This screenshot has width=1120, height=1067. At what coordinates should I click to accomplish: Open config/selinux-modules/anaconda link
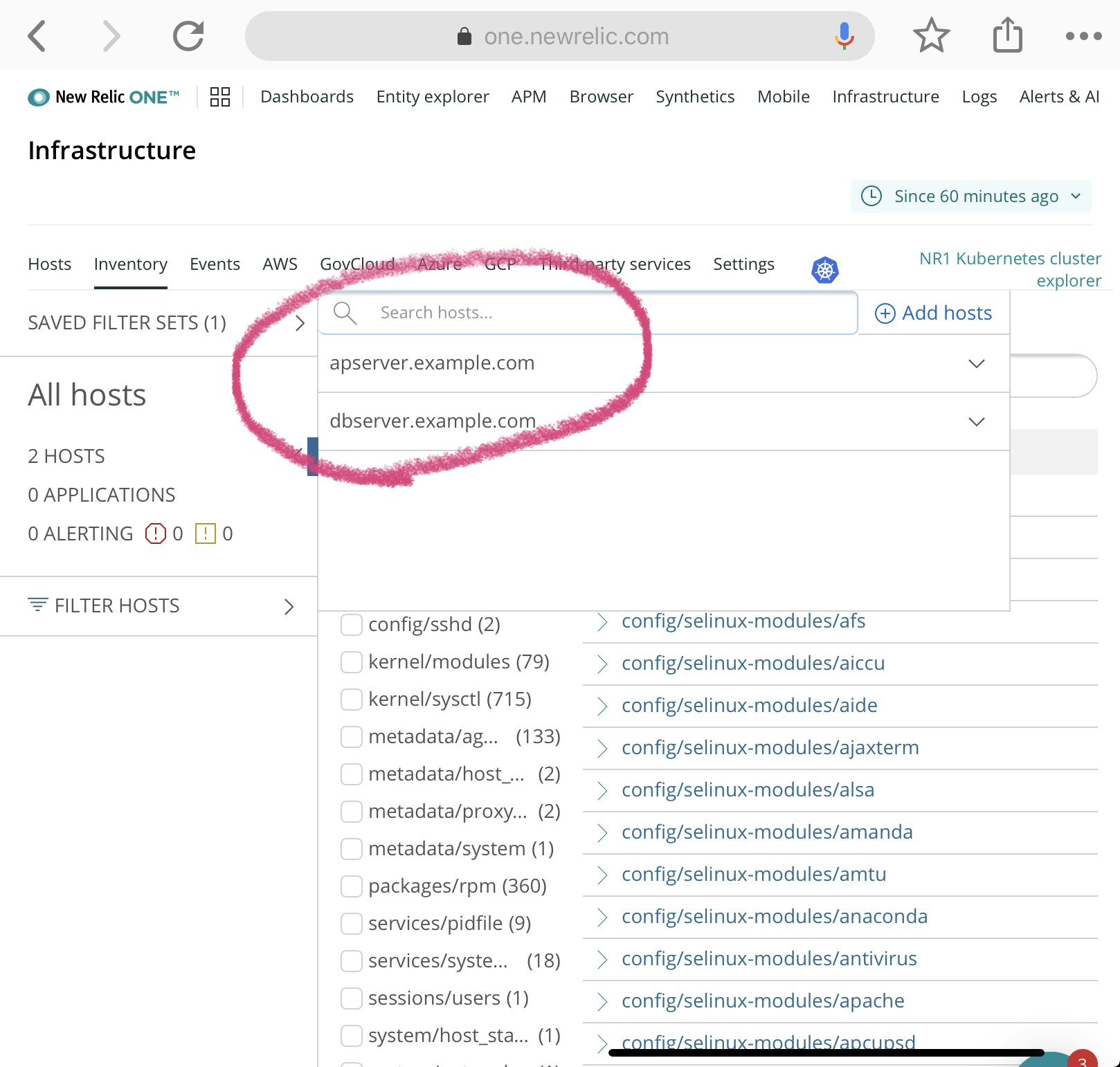pos(775,916)
